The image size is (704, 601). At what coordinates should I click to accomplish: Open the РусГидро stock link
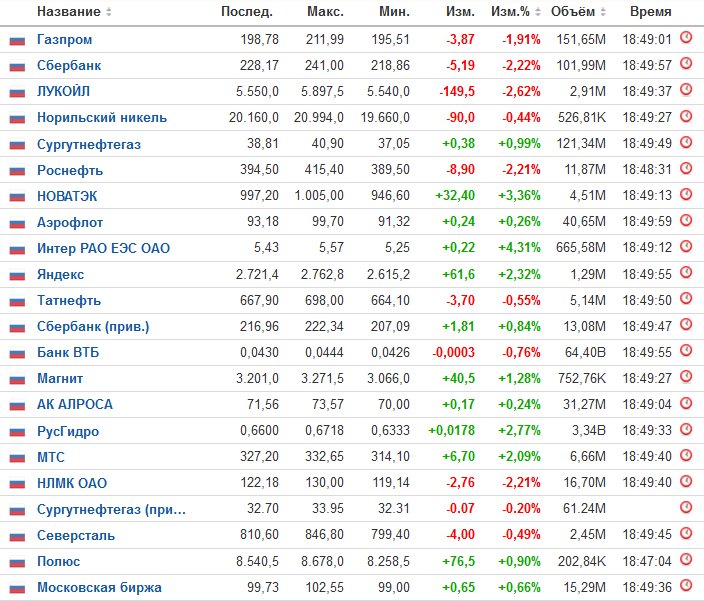click(x=68, y=431)
